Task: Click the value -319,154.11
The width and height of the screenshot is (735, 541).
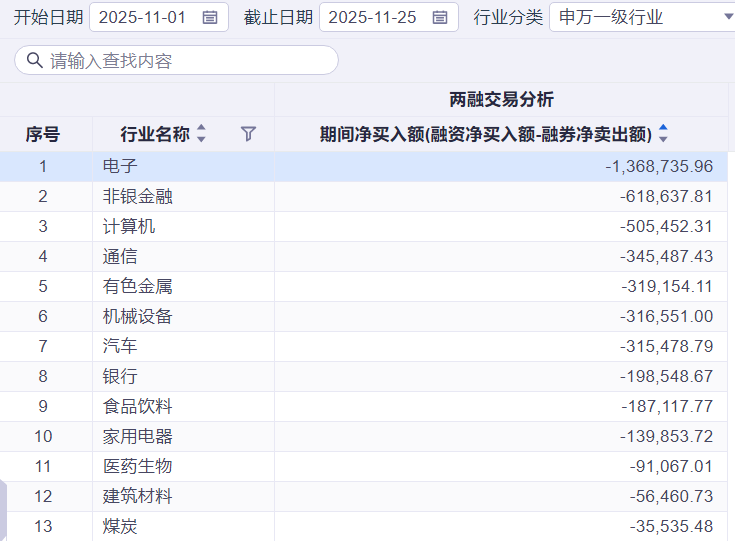Action: tap(667, 286)
